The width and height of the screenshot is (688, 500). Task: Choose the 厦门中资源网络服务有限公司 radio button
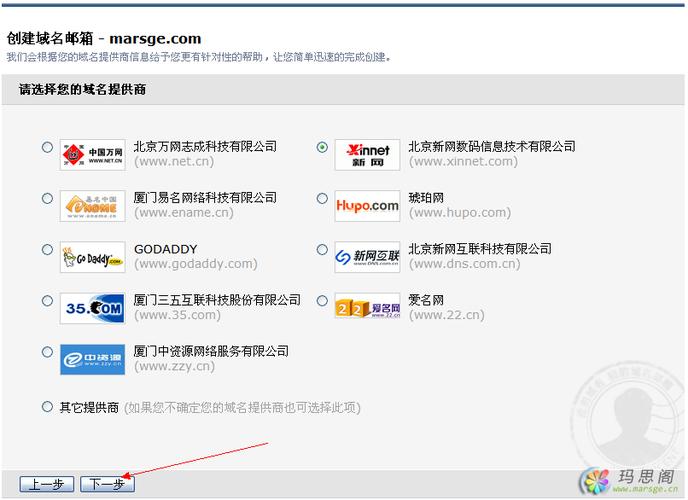point(47,352)
